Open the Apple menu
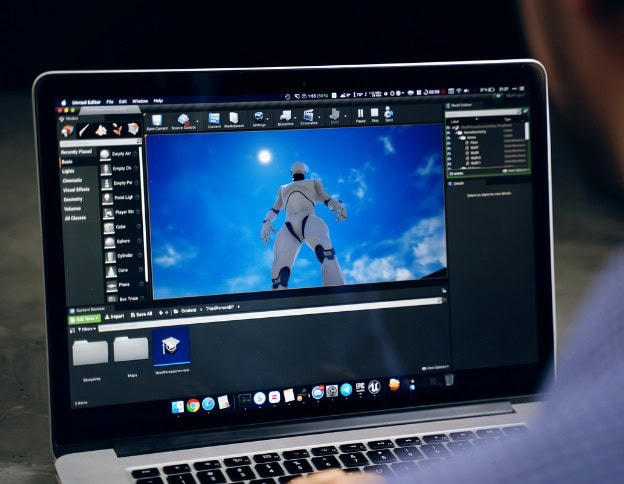The height and width of the screenshot is (484, 624). coord(64,103)
